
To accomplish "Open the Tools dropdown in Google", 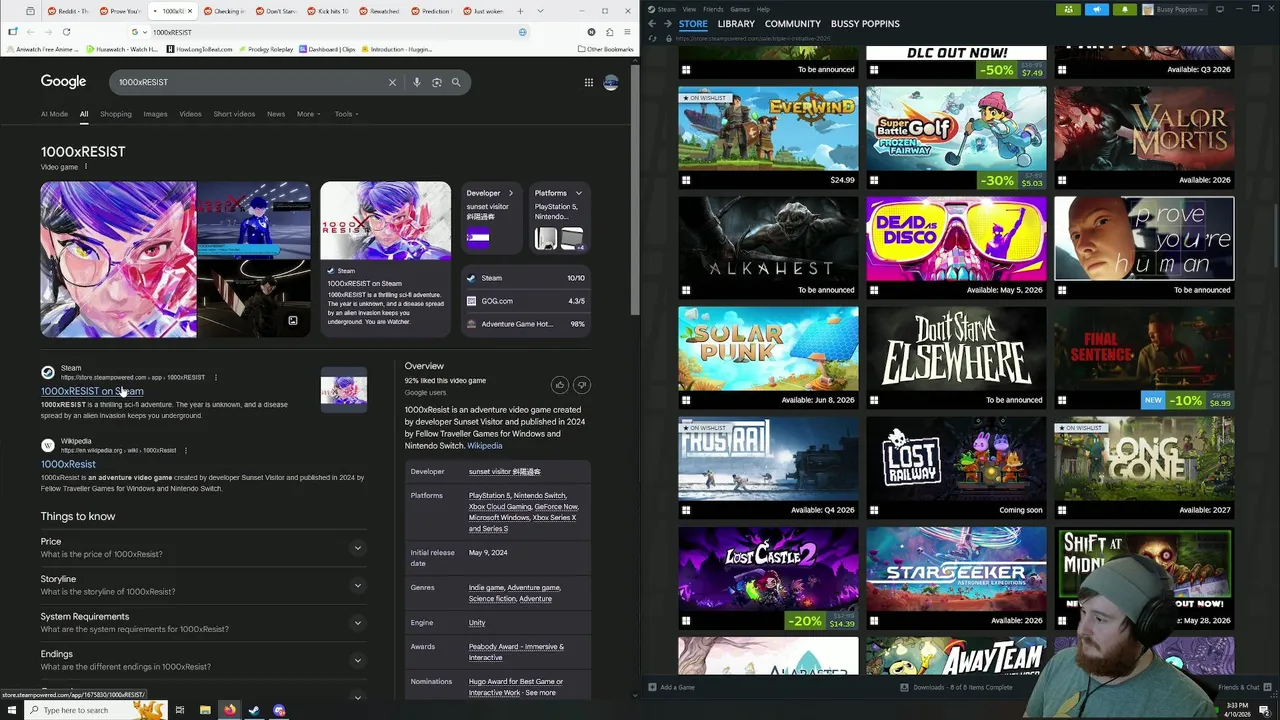I will tap(346, 114).
